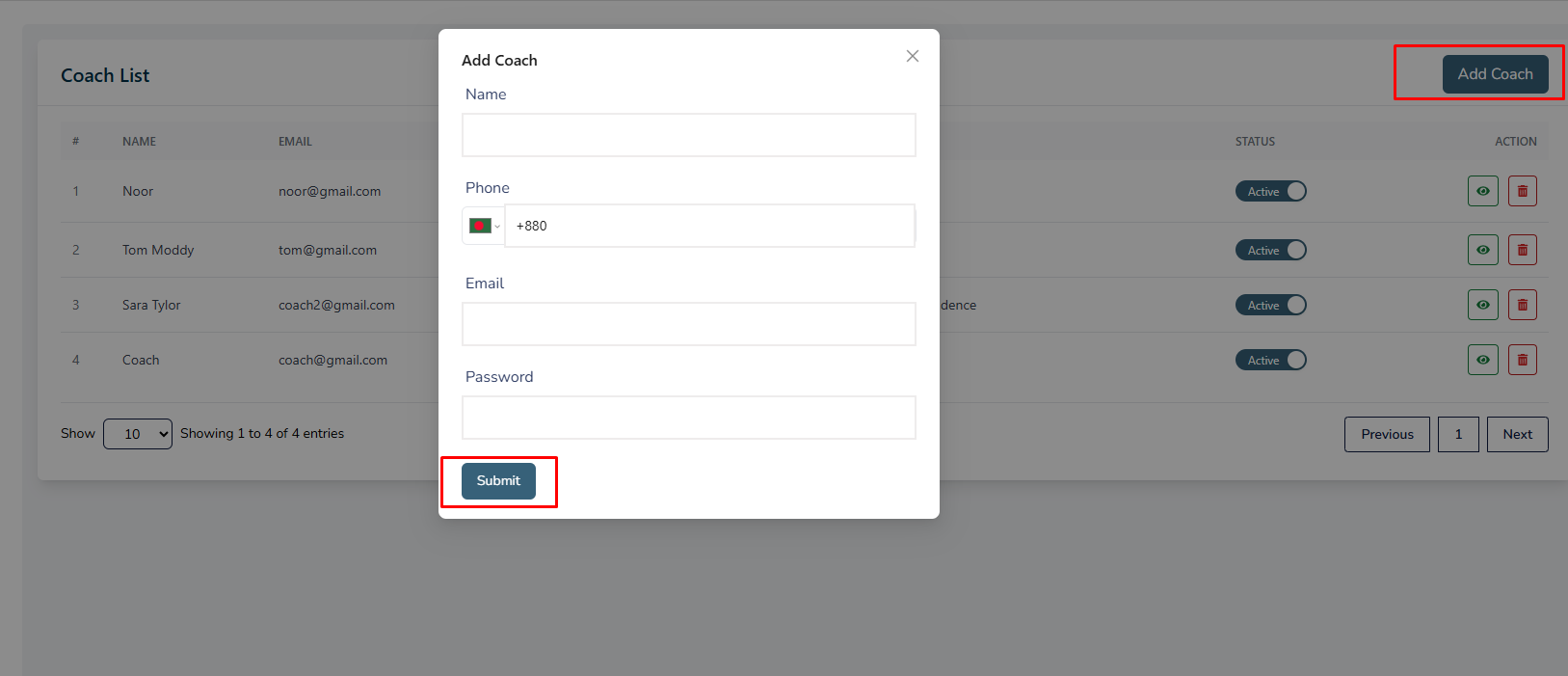The width and height of the screenshot is (1568, 676).
Task: Select coach@gmail.com email cell
Action: pos(332,360)
